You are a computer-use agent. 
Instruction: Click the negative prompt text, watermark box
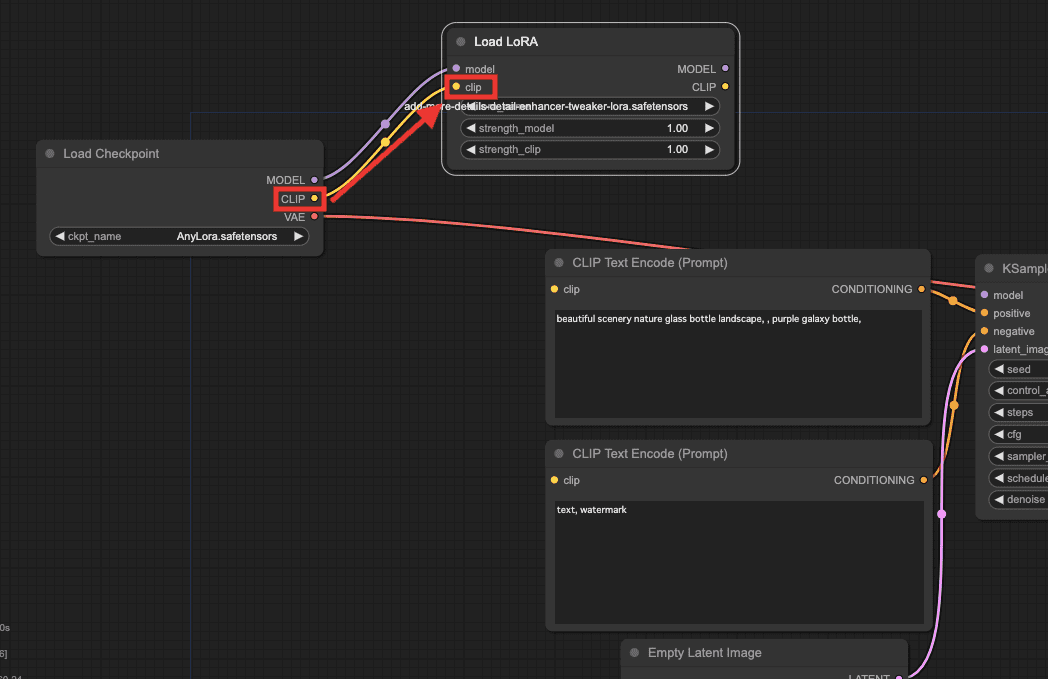click(738, 562)
